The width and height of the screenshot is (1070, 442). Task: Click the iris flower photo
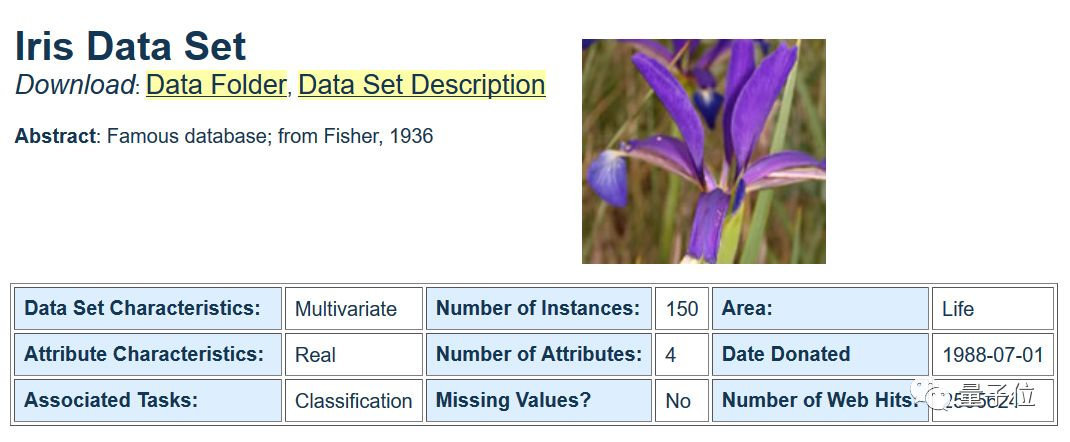(x=704, y=151)
